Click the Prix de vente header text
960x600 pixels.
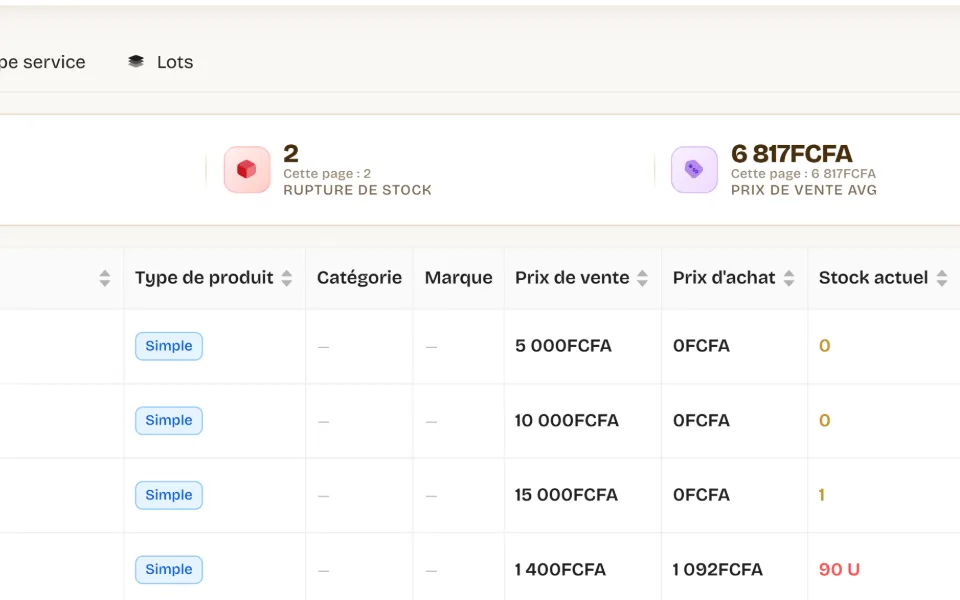(572, 278)
